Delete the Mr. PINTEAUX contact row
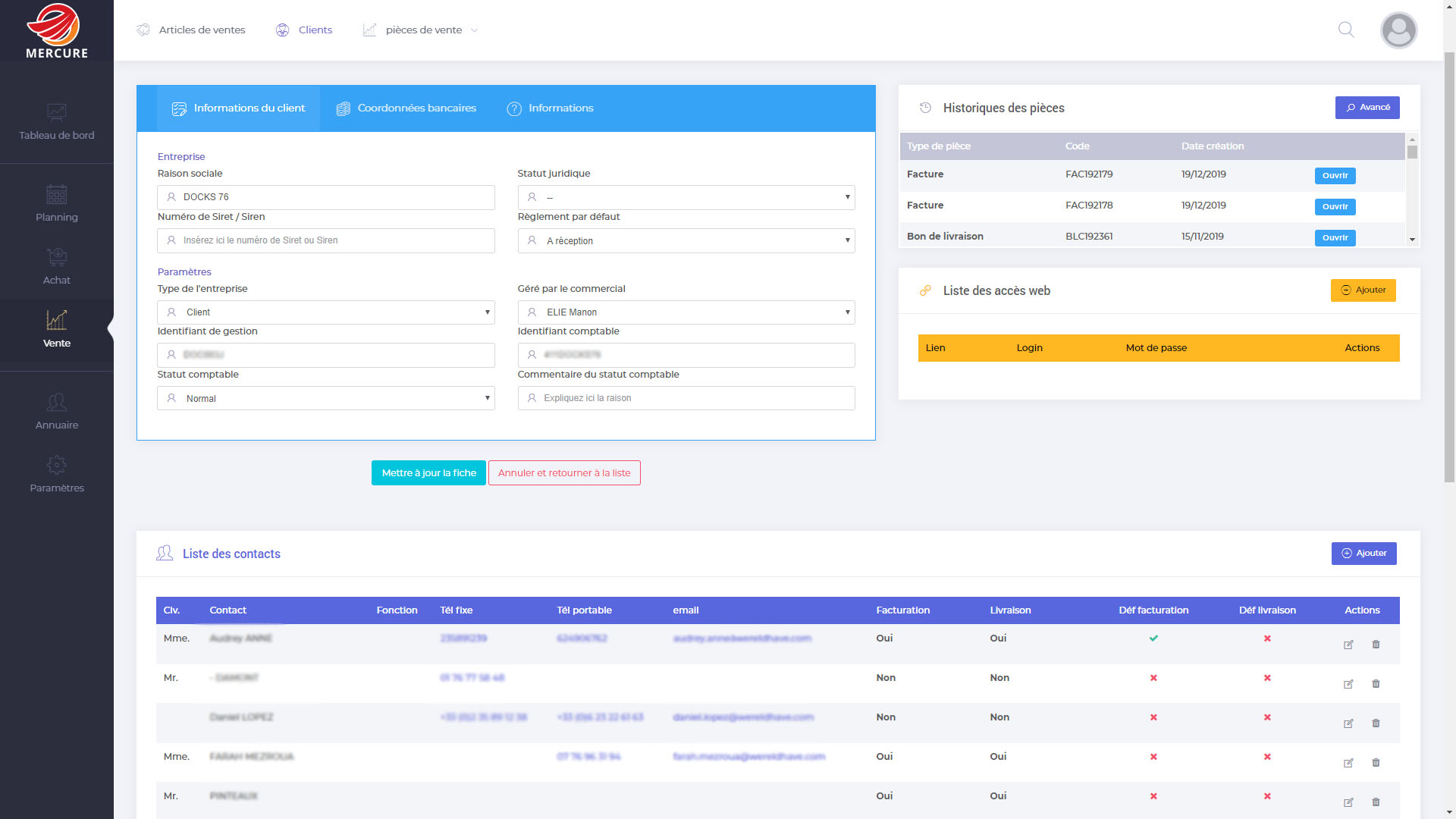The image size is (1456, 819). (1376, 802)
